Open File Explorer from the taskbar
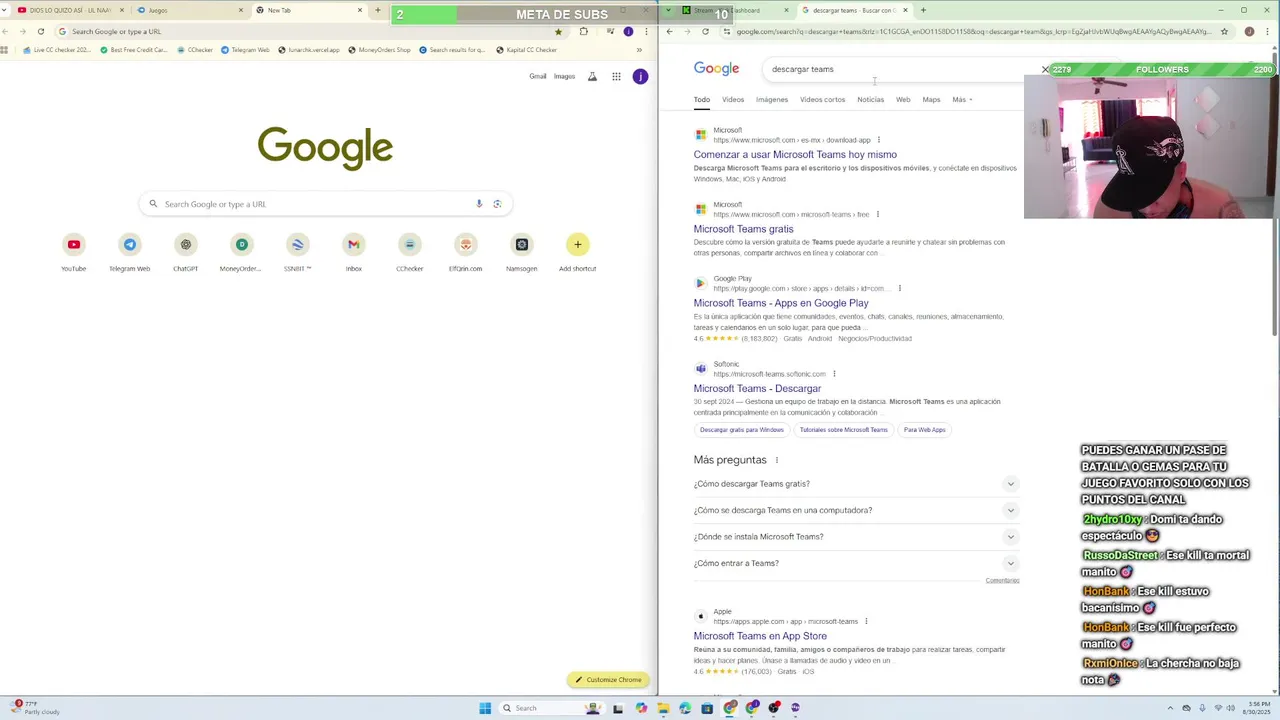Screen dimensions: 1280x720 (x=663, y=708)
